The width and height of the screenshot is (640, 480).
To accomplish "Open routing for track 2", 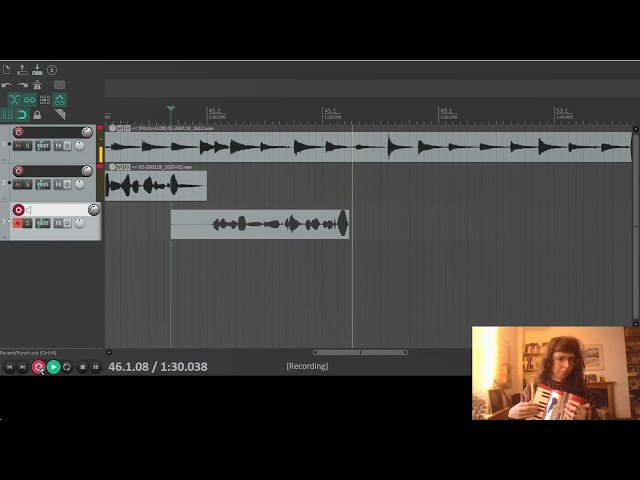I will tap(43, 184).
